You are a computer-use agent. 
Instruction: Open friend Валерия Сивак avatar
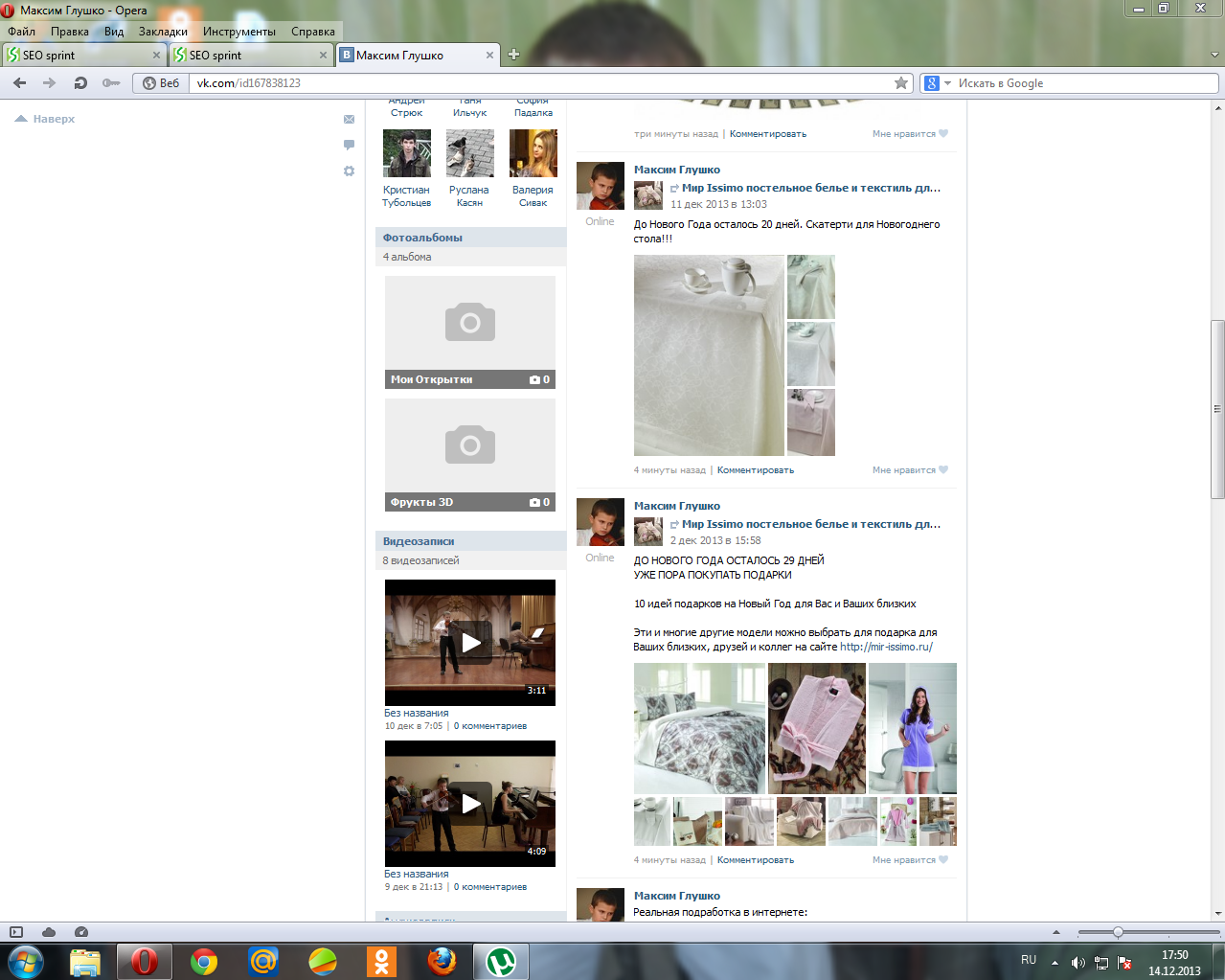coord(533,153)
